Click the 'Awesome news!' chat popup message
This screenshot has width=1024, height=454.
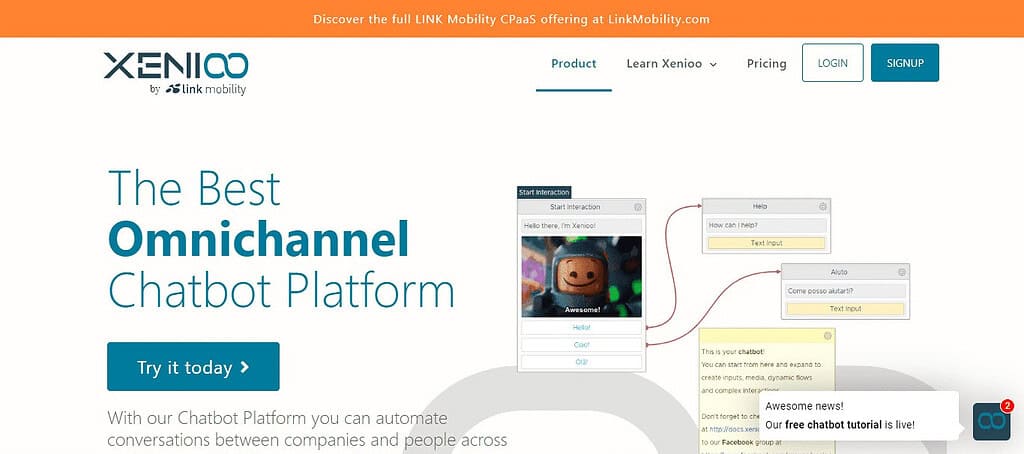point(859,415)
